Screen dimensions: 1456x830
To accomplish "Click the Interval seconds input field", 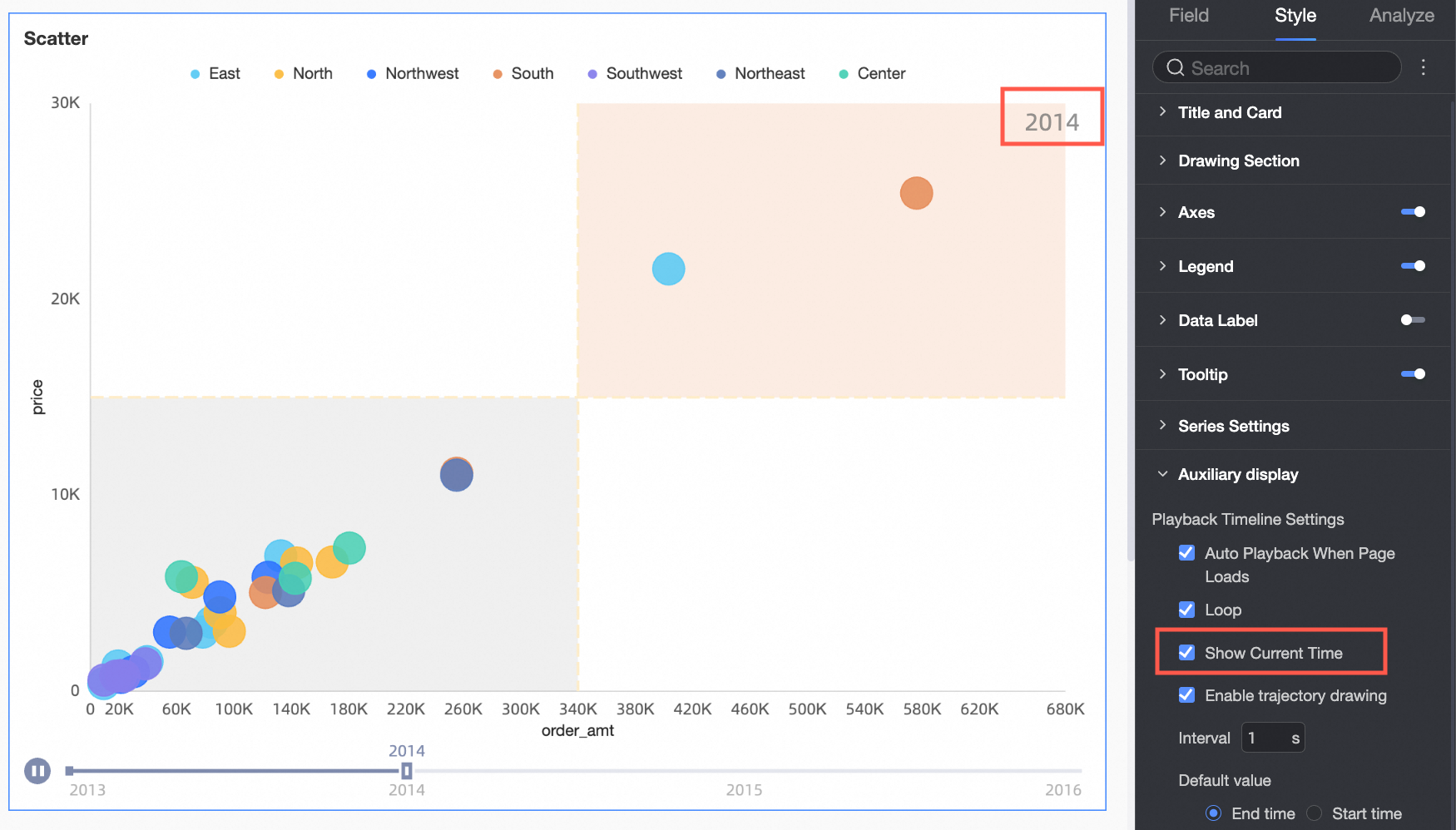I will [x=1273, y=738].
